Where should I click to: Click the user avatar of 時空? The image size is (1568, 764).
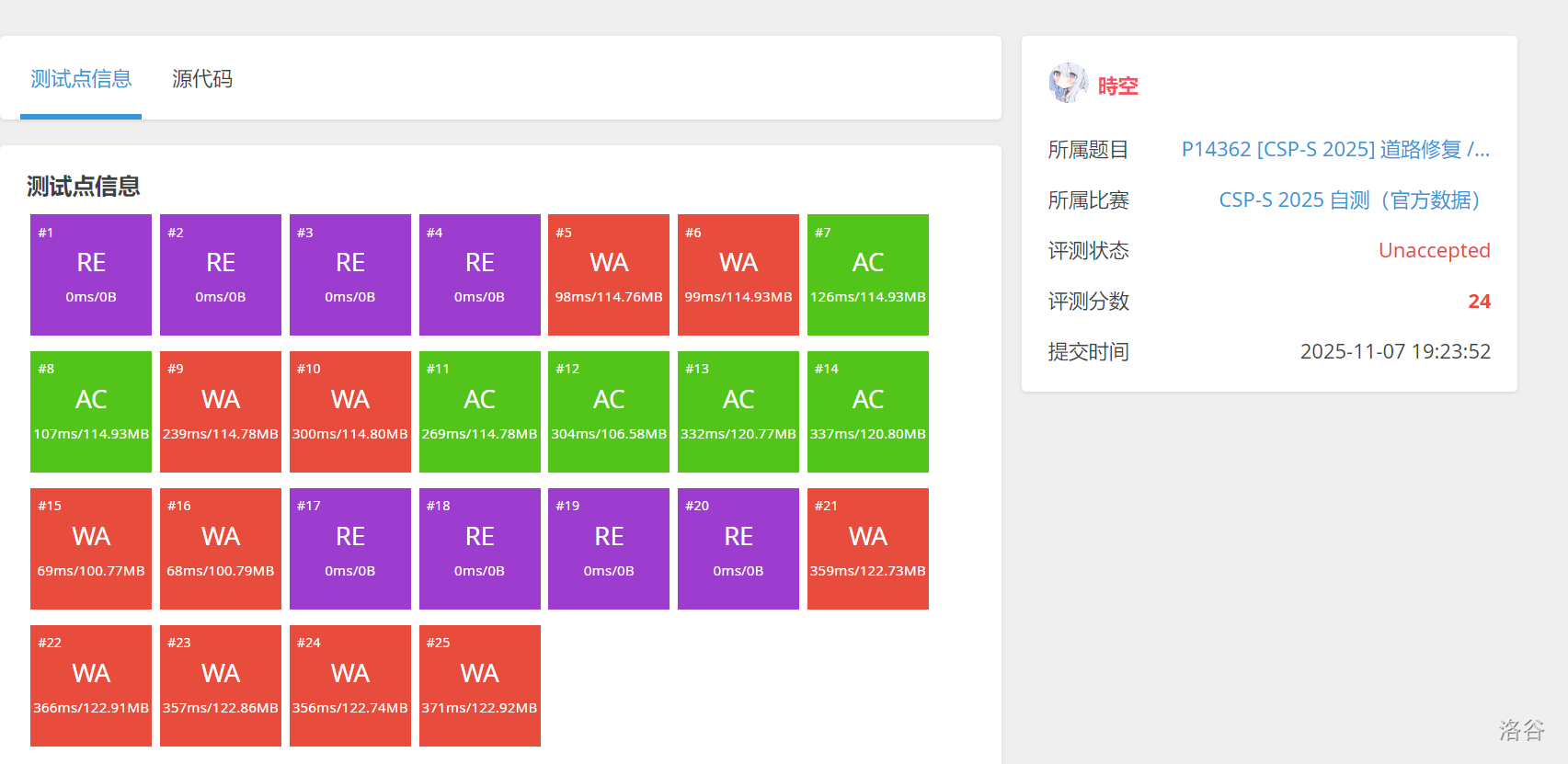coord(1068,84)
